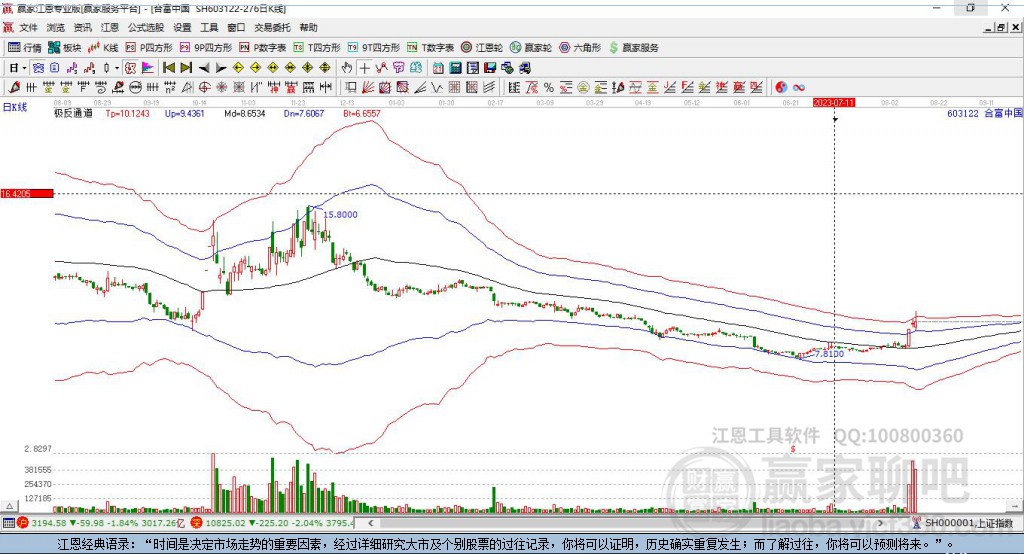Open the 工具 menu
The height and width of the screenshot is (554, 1024).
(x=209, y=27)
